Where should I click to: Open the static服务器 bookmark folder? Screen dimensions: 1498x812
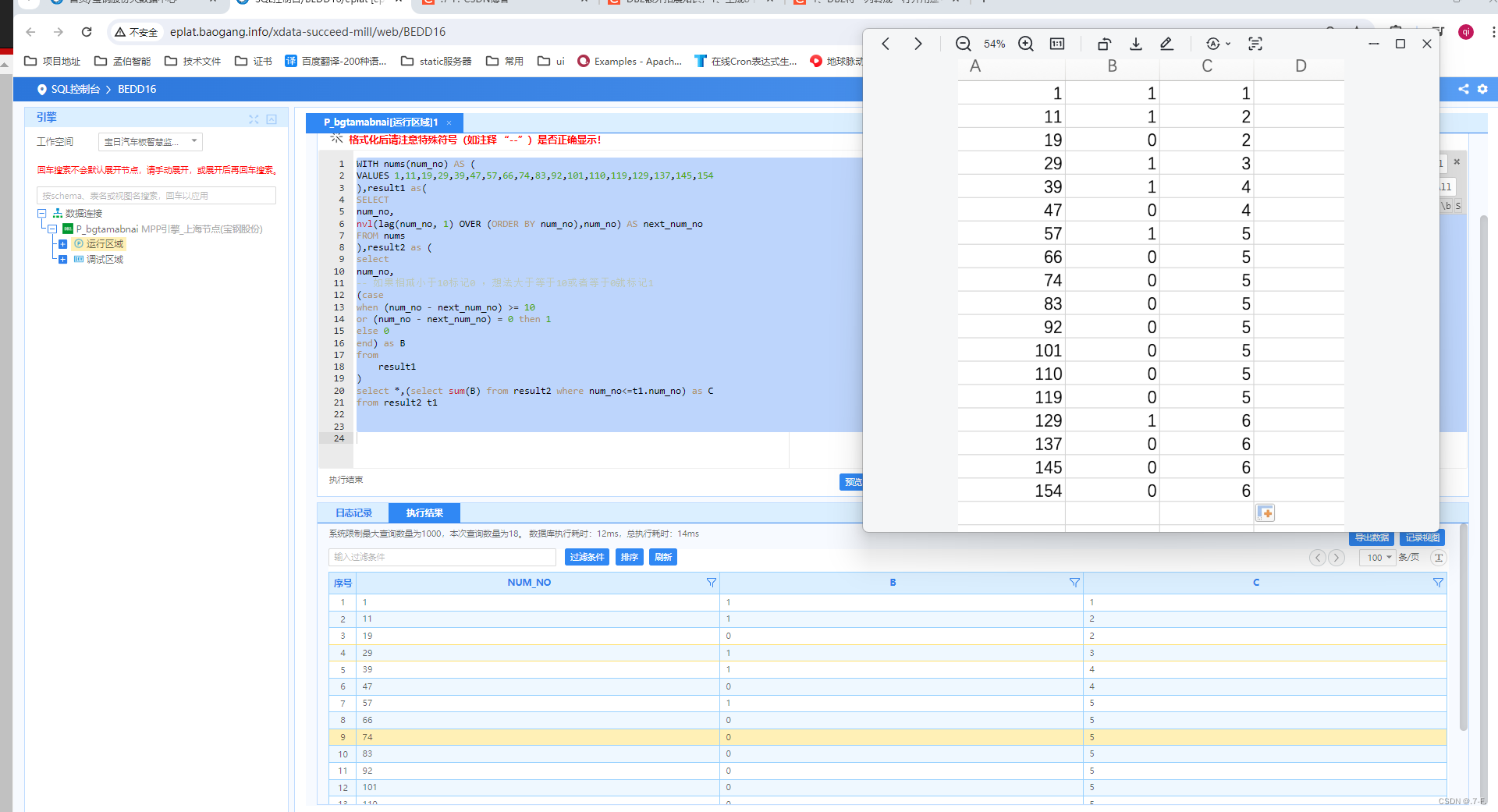coord(436,61)
